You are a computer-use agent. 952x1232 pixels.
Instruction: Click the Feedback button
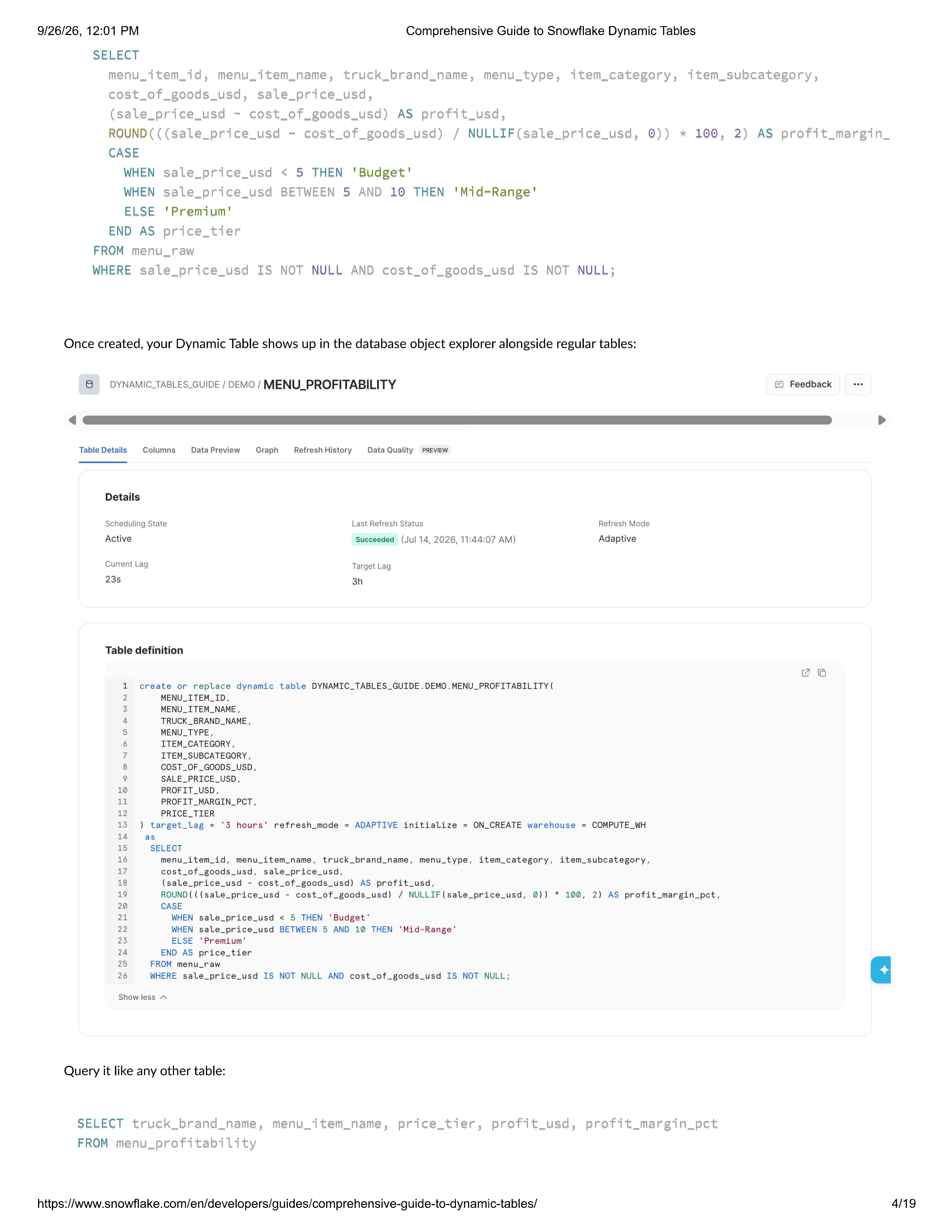coord(803,384)
